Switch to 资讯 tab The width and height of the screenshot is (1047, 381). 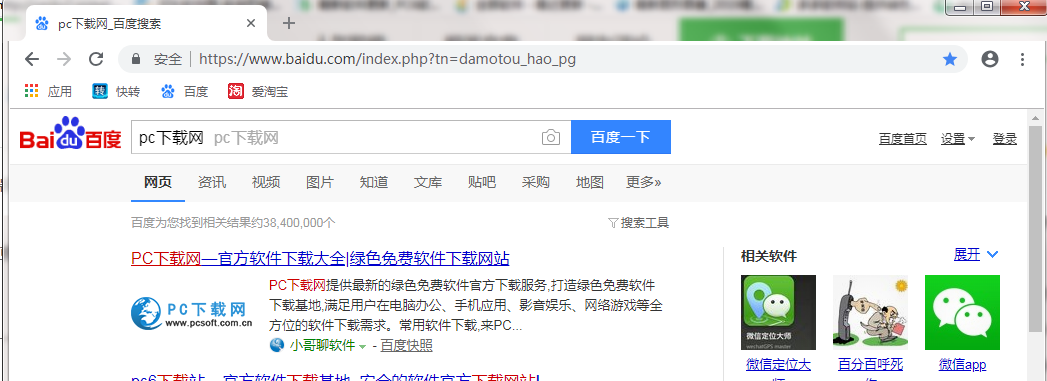(212, 182)
